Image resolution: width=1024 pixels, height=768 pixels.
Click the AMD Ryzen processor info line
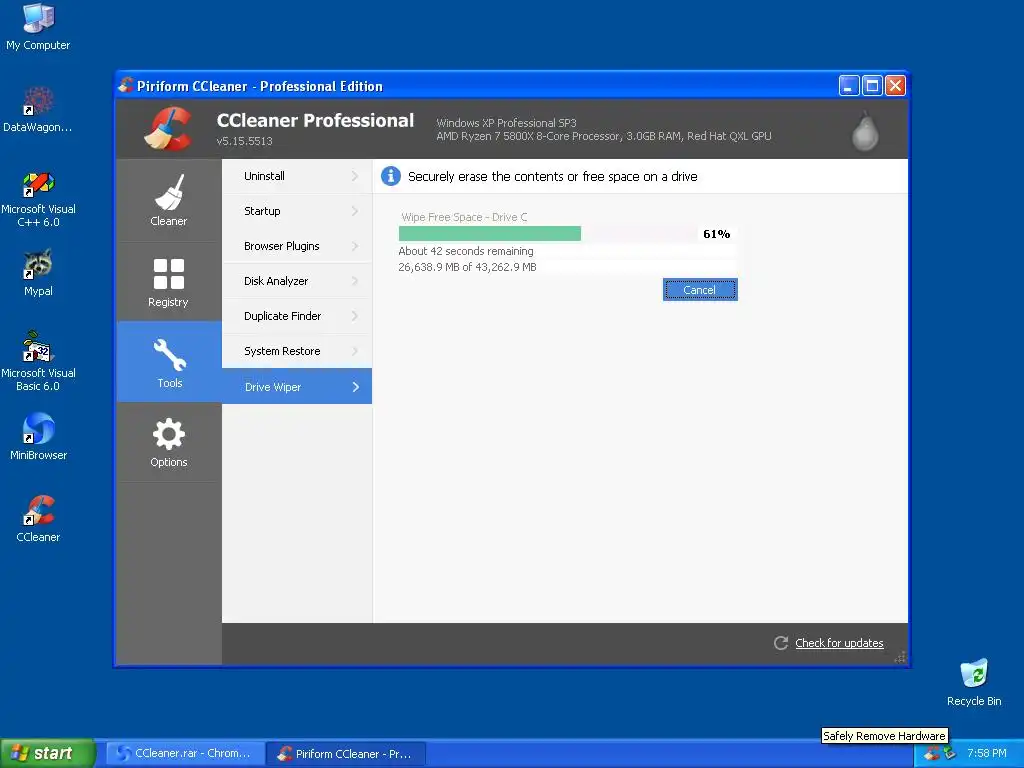(x=603, y=136)
